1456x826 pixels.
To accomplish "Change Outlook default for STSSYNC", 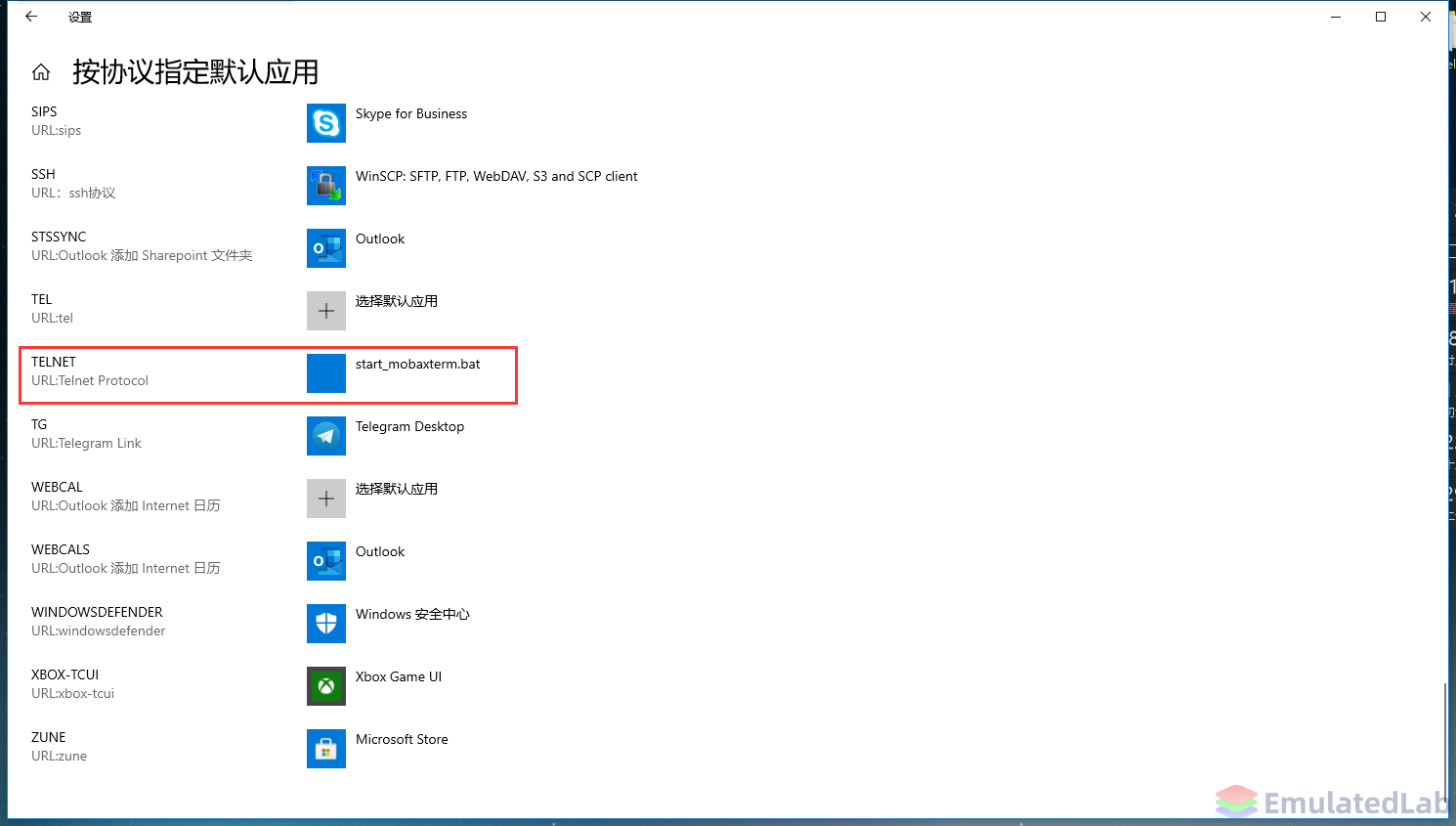I will click(x=380, y=239).
